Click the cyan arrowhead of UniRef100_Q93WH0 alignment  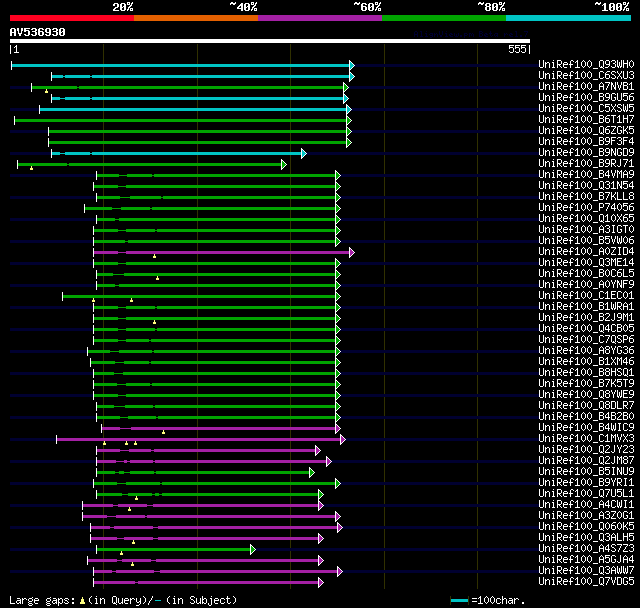(352, 65)
